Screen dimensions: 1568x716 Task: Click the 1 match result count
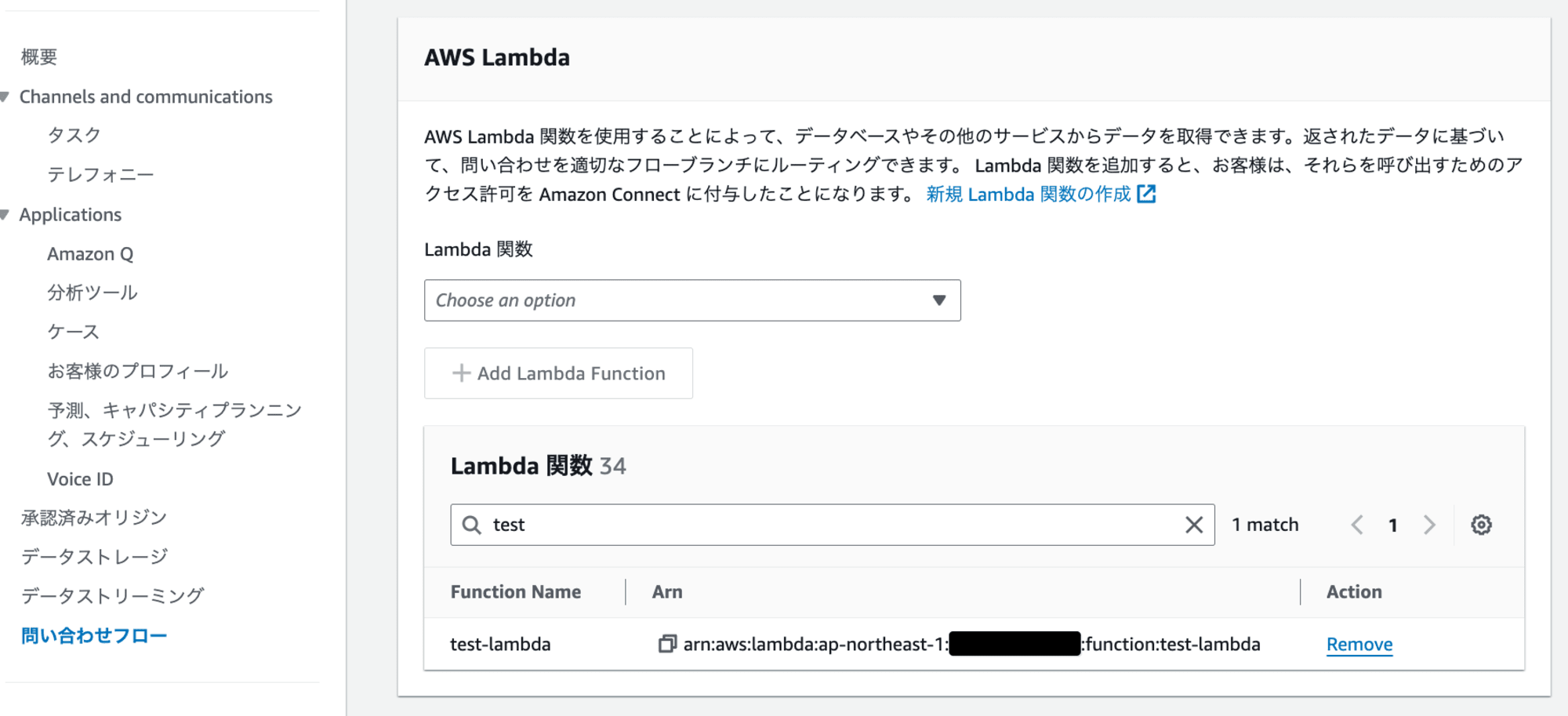1265,525
